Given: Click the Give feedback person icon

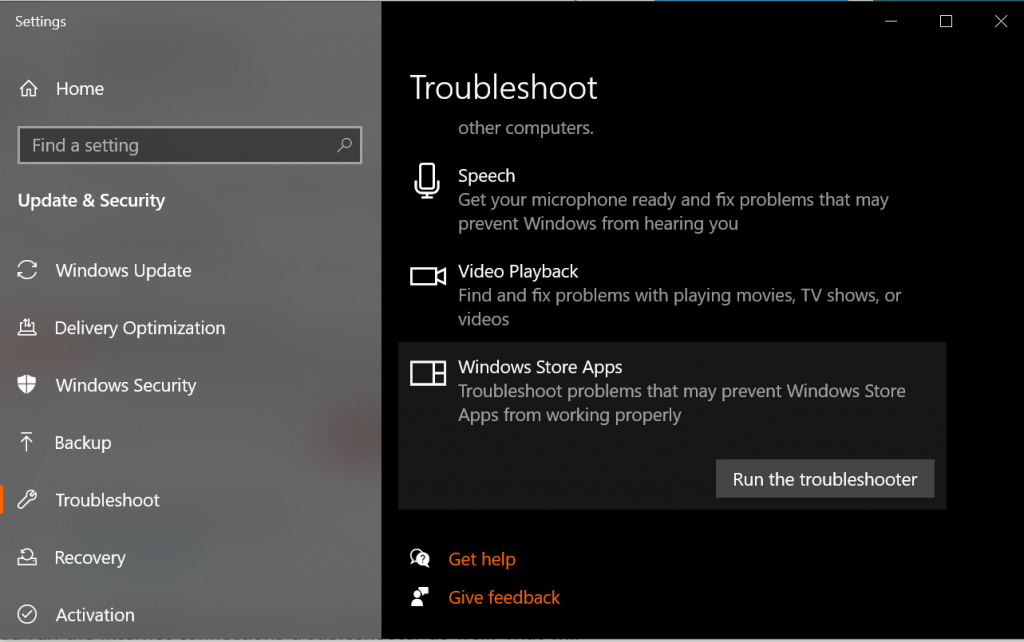Looking at the screenshot, I should pos(420,596).
